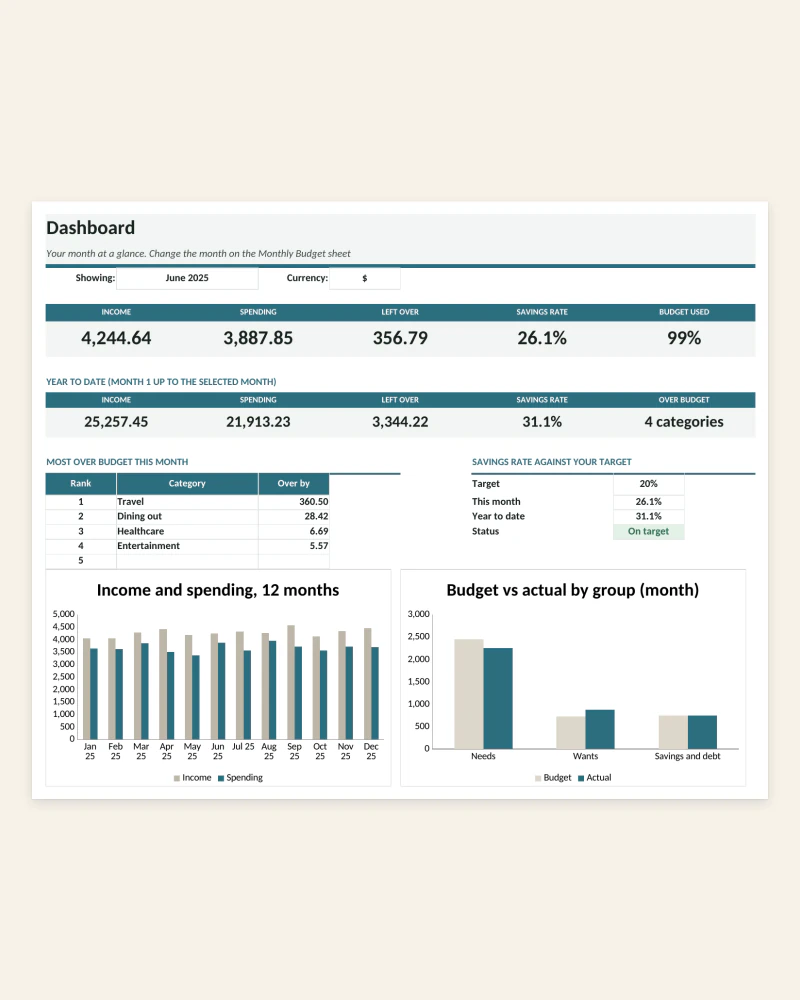800x1000 pixels.
Task: Select the left over value 356.79
Action: tap(400, 338)
